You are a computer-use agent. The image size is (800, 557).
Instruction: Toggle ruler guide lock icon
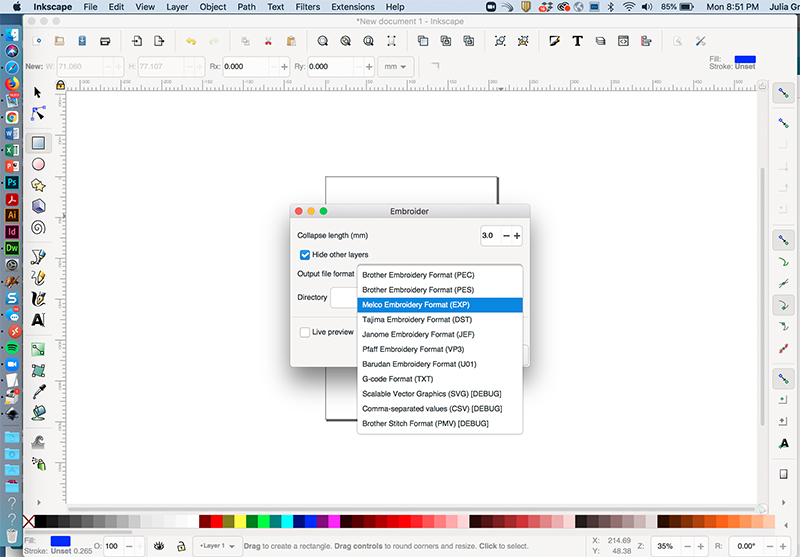click(x=60, y=85)
